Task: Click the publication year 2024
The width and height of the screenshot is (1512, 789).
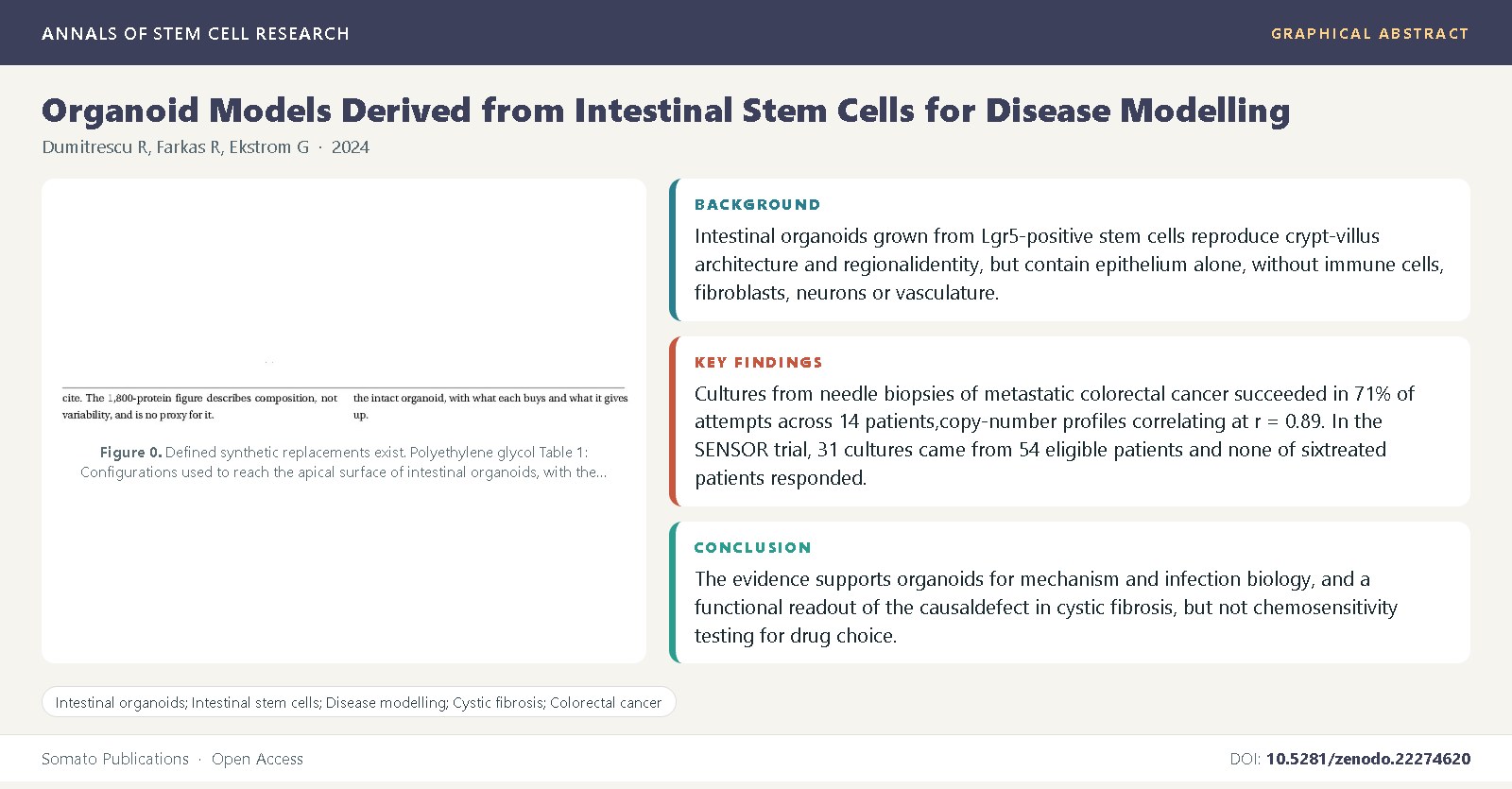Action: point(351,147)
